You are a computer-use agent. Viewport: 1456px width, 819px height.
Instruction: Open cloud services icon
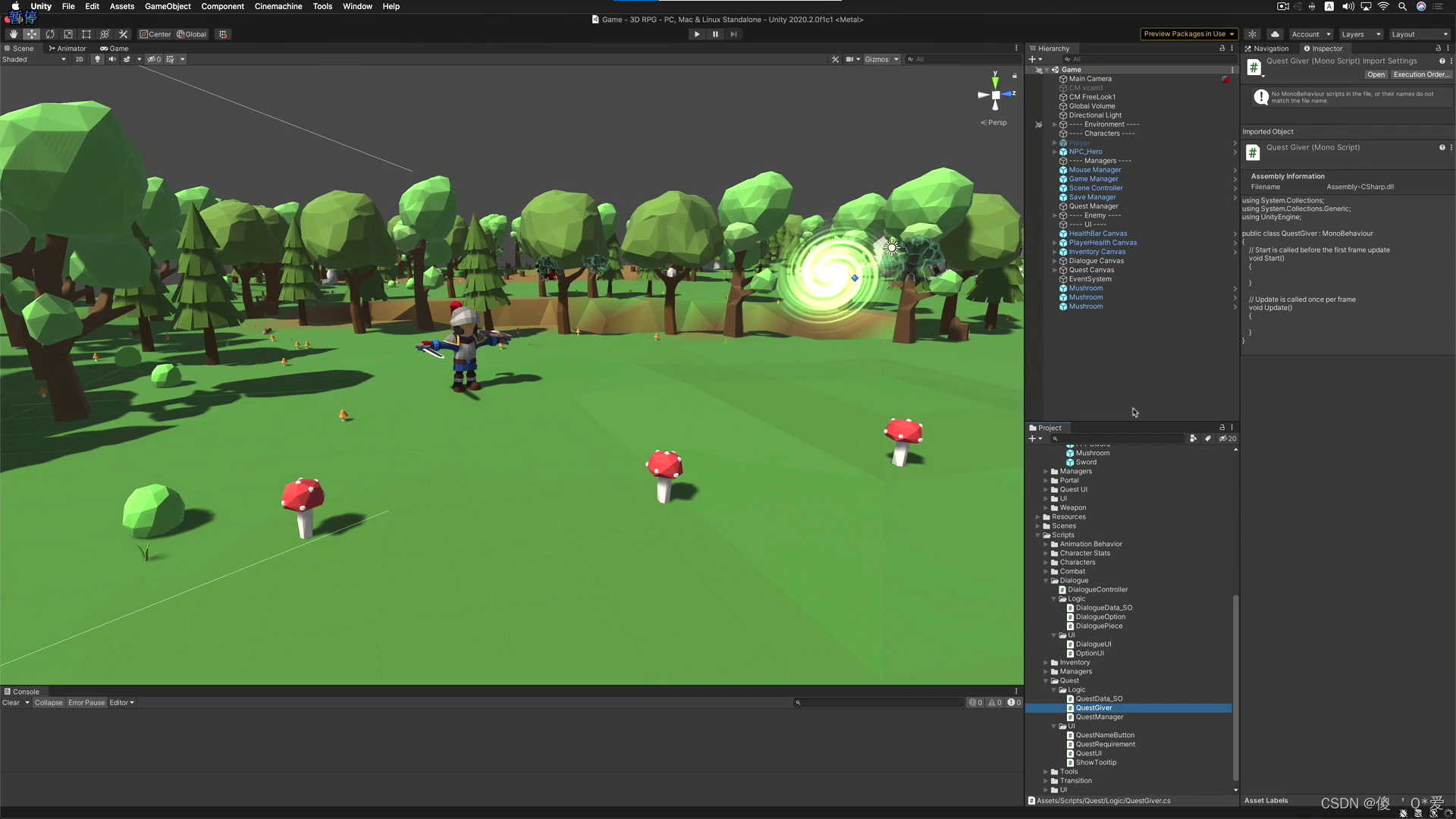click(1276, 34)
